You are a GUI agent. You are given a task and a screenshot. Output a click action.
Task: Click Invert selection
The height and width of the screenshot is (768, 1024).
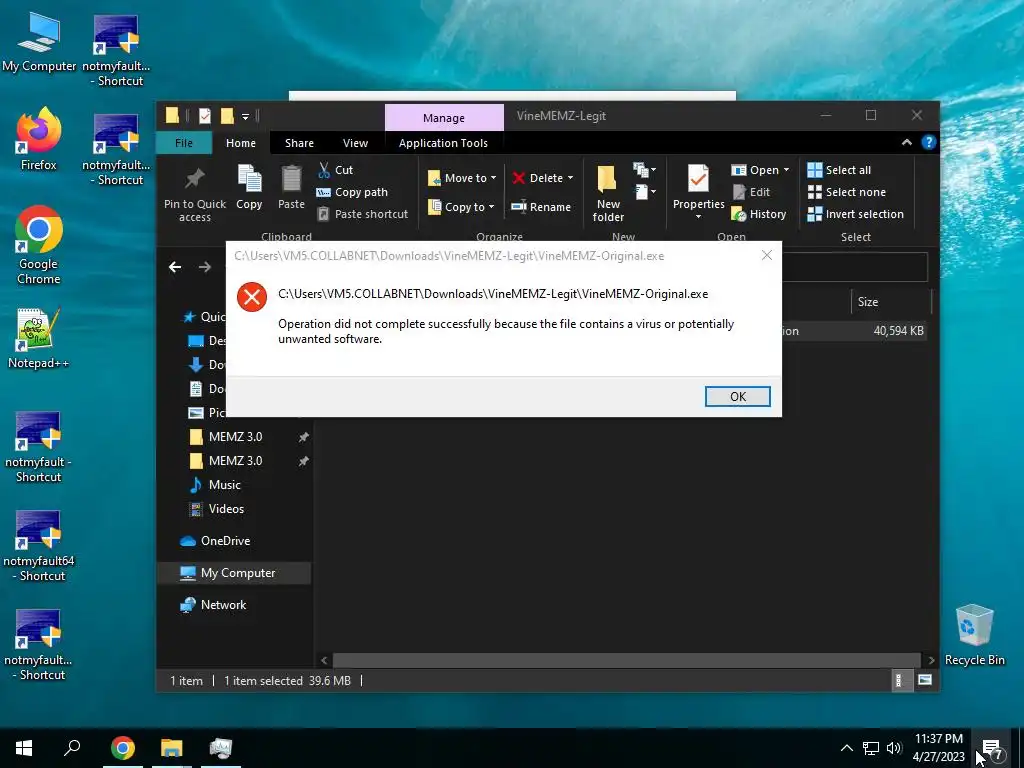pyautogui.click(x=856, y=214)
